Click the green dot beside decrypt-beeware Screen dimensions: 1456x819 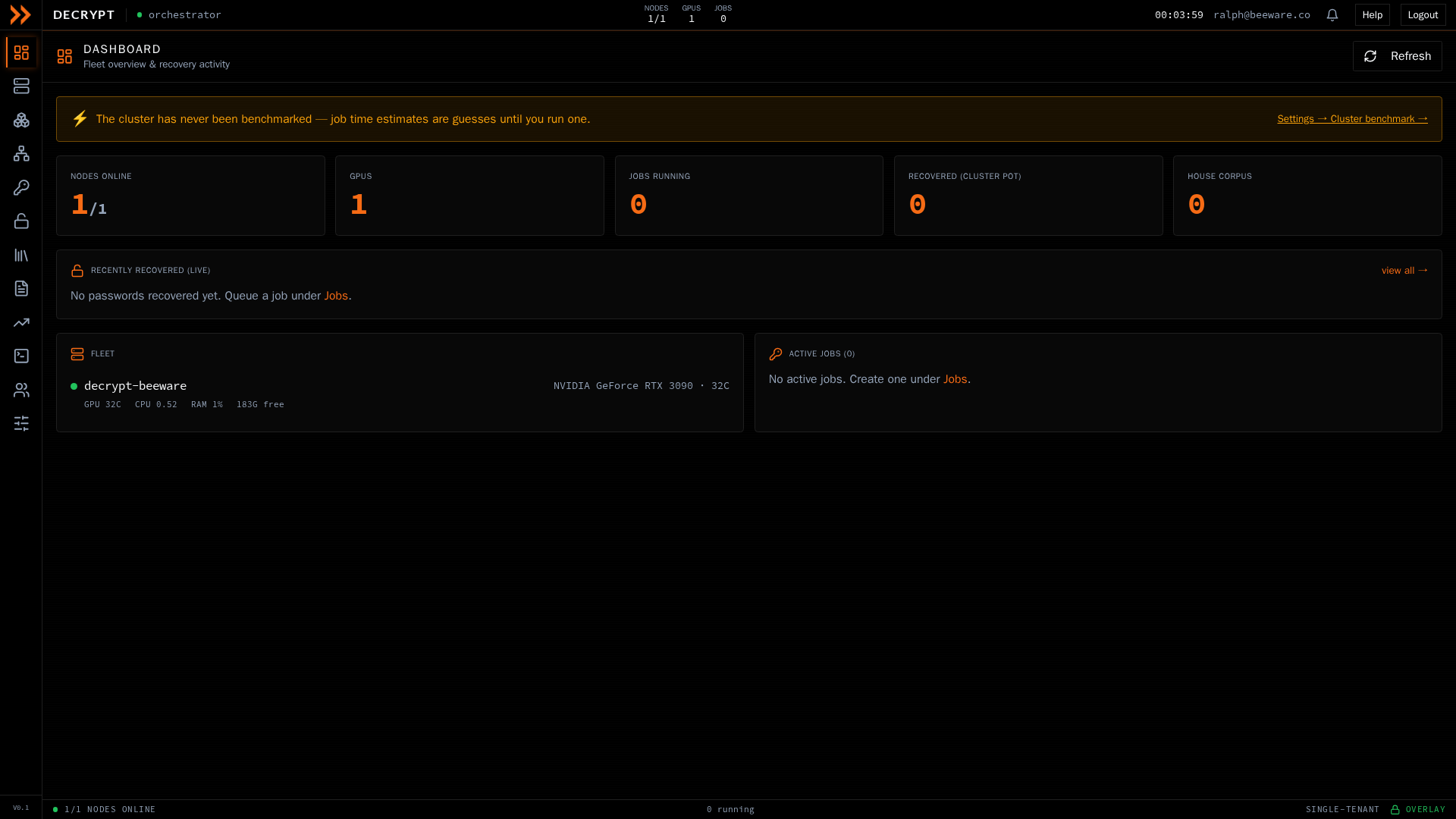click(74, 386)
